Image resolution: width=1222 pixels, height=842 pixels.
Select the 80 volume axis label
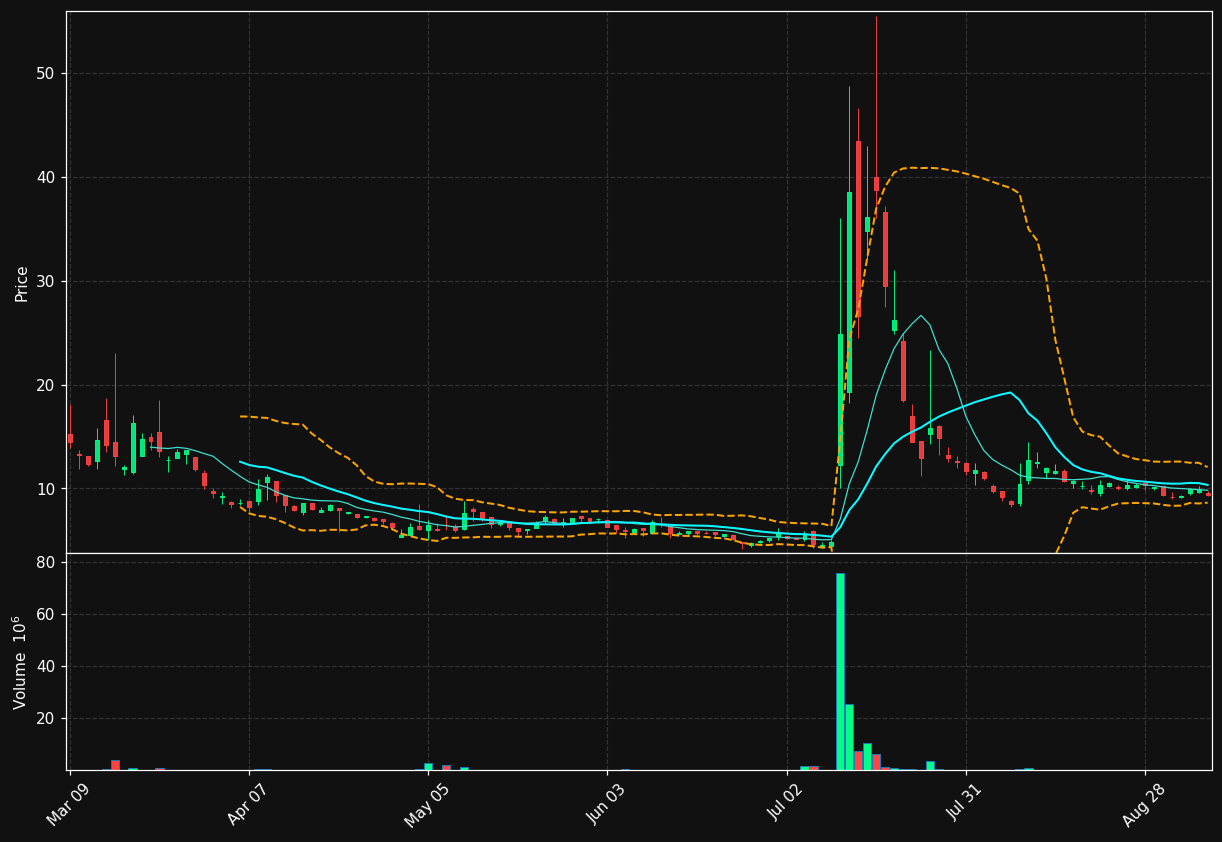46,563
